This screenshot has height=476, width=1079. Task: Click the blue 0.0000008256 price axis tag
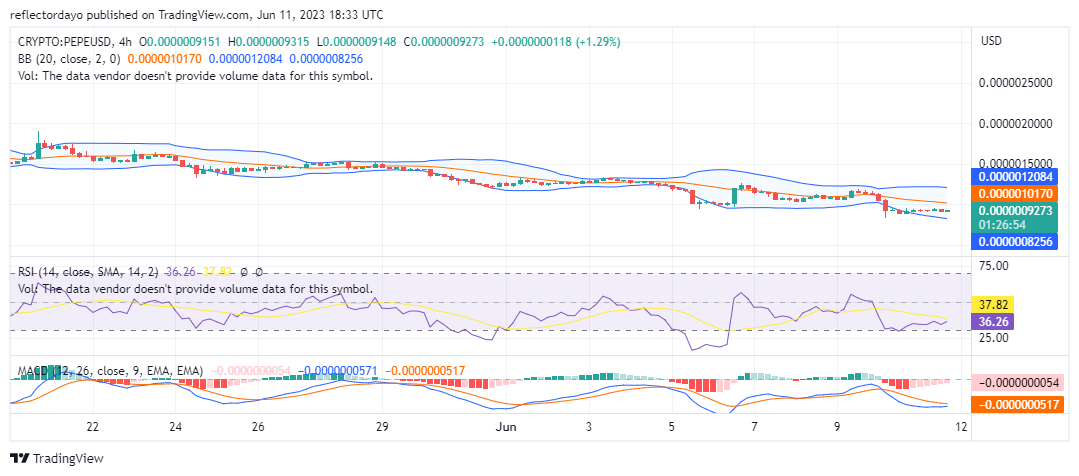click(x=1014, y=241)
